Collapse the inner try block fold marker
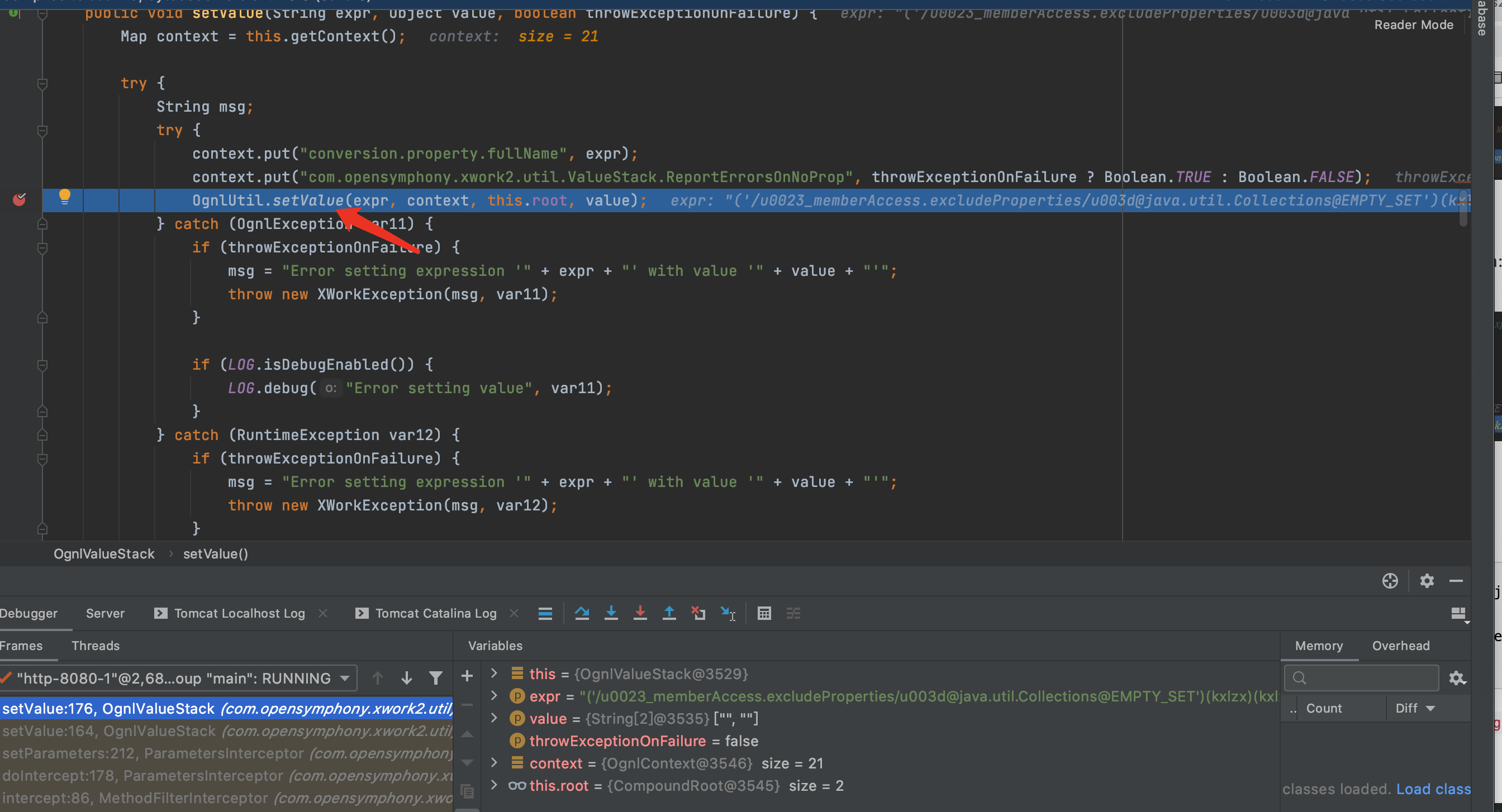The image size is (1502, 812). point(42,131)
